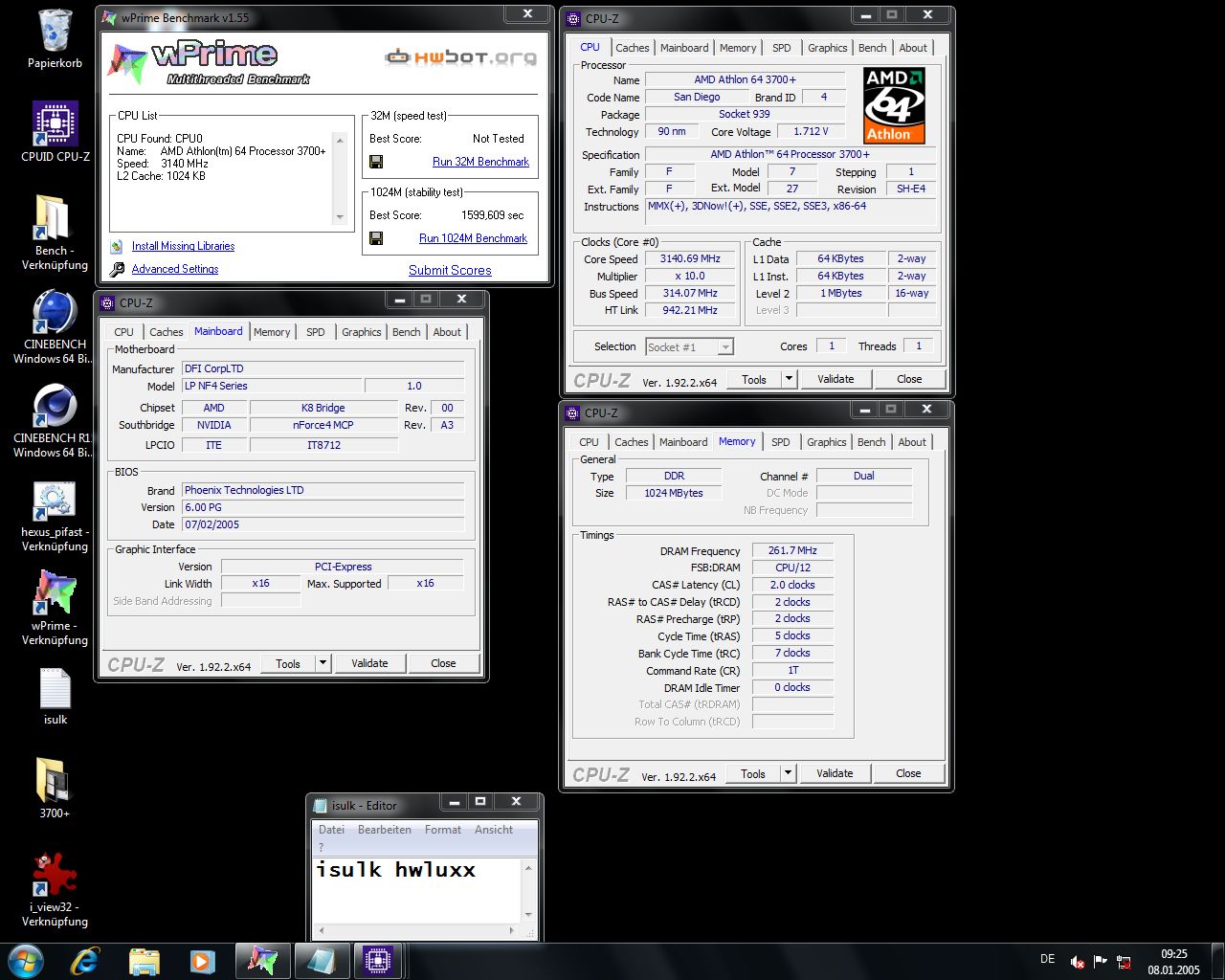Switch to CPU-Z taskbar button

coord(379,961)
